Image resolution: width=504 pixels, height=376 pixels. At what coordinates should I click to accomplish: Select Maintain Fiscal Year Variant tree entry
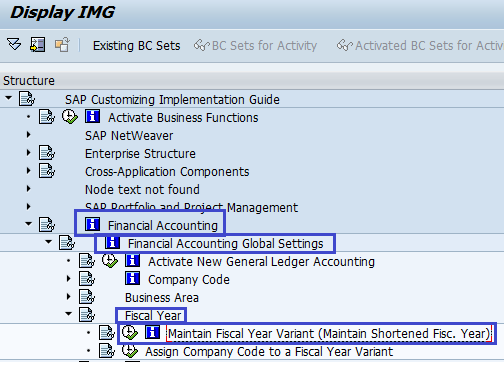click(329, 334)
